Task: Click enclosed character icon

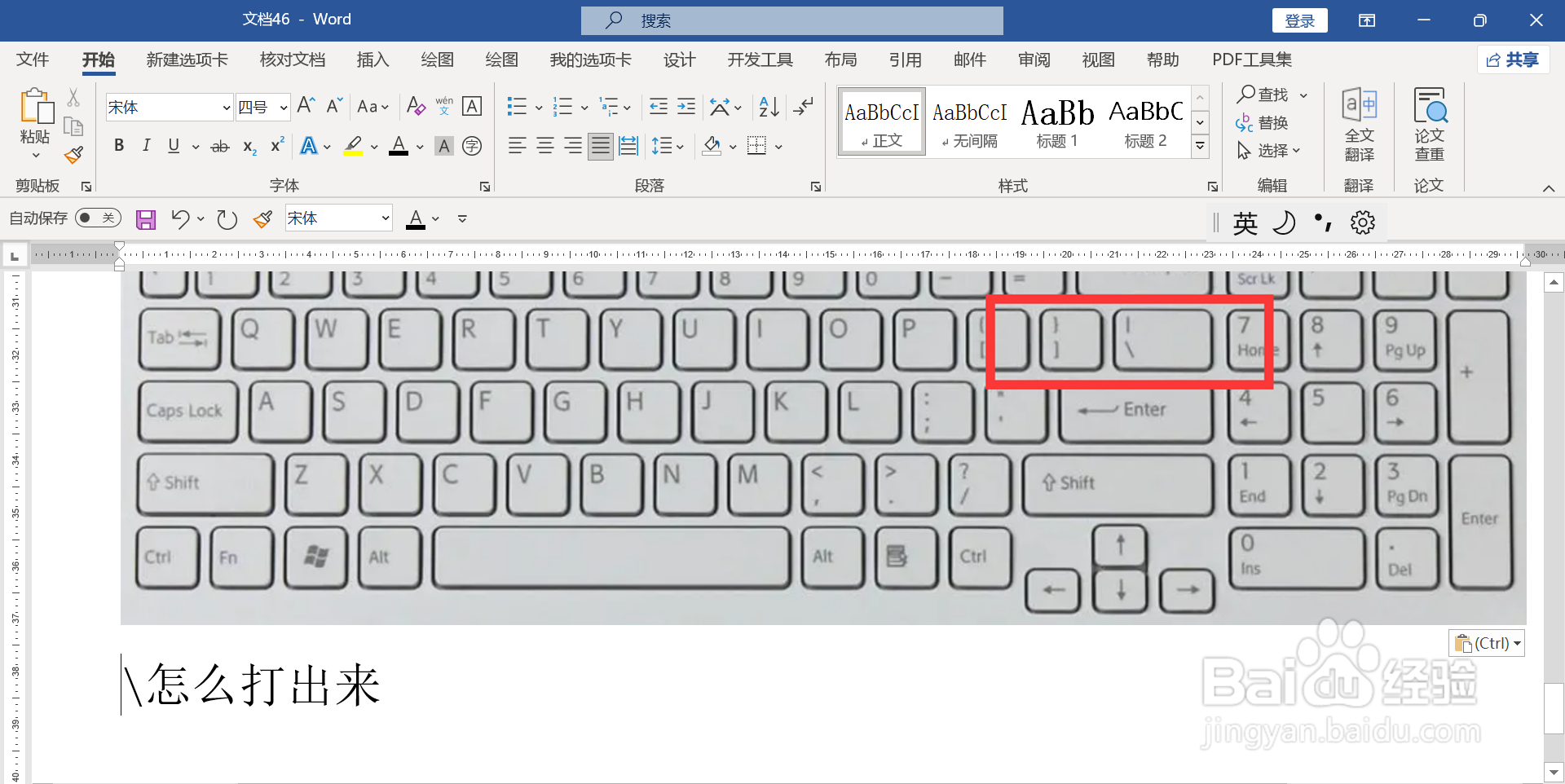Action: [x=472, y=146]
